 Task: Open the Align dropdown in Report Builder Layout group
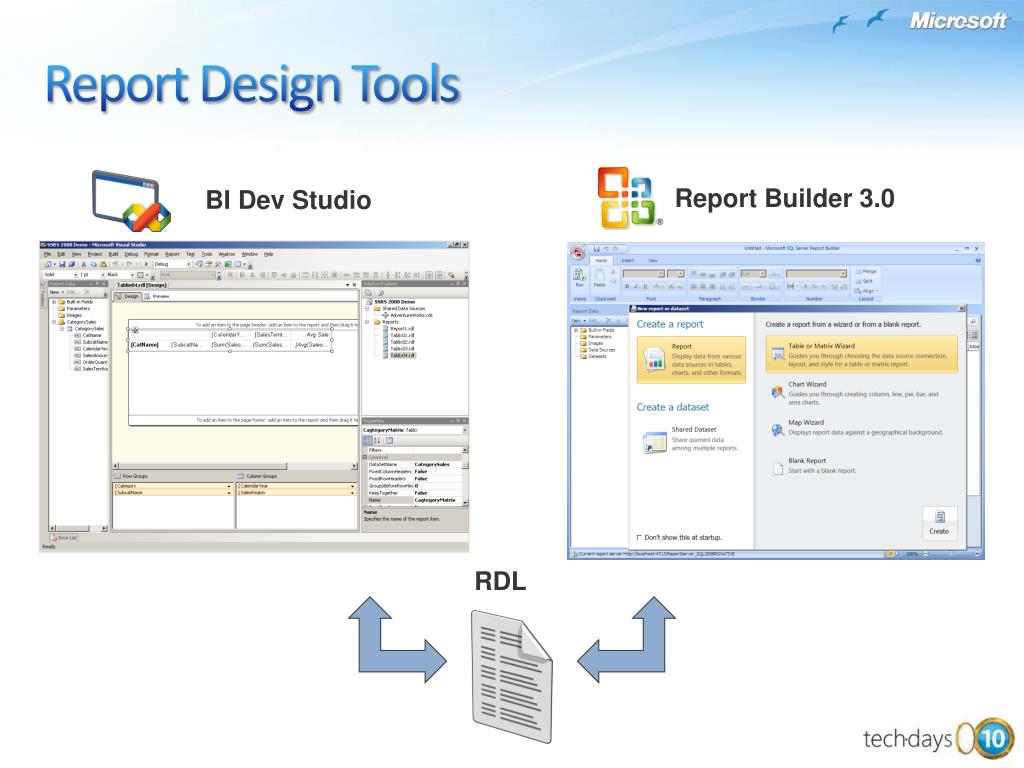coord(867,291)
